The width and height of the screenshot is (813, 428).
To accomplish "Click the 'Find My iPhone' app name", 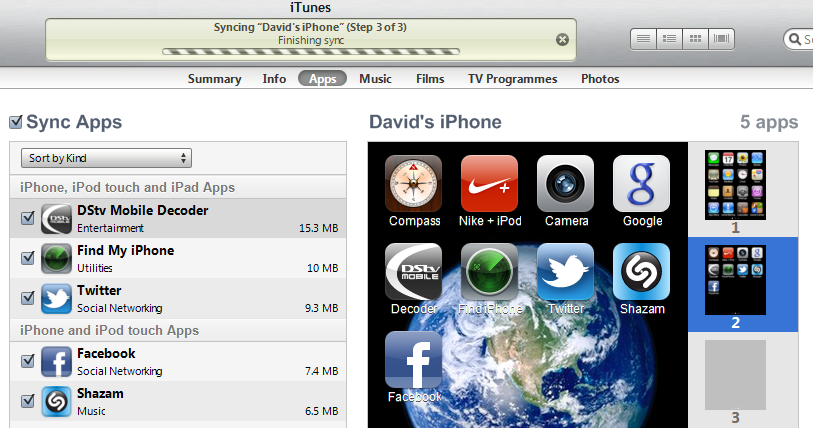I will click(125, 251).
